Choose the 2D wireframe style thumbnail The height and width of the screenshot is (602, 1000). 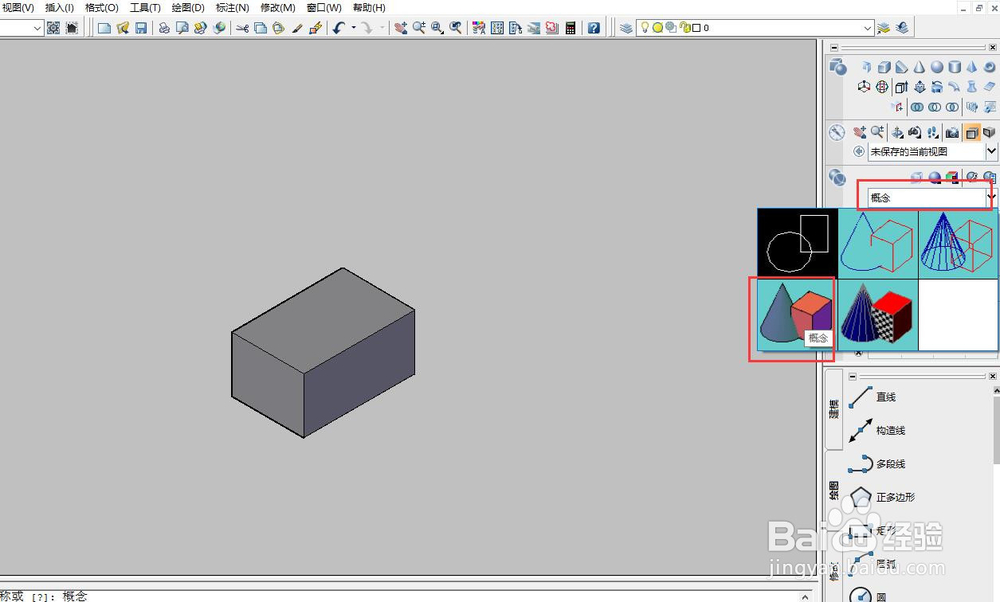pyautogui.click(x=797, y=243)
